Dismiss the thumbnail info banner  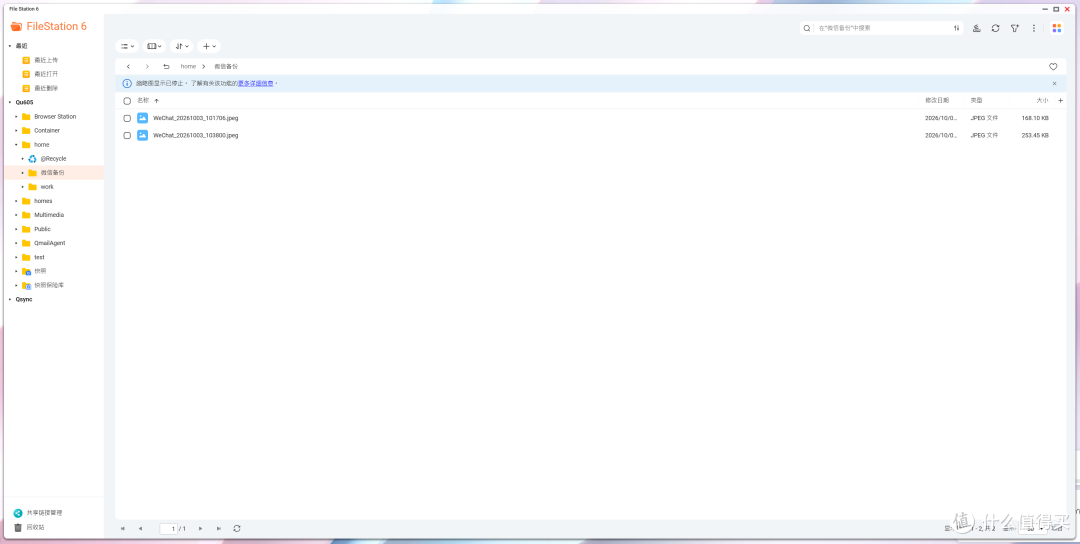[x=1054, y=83]
